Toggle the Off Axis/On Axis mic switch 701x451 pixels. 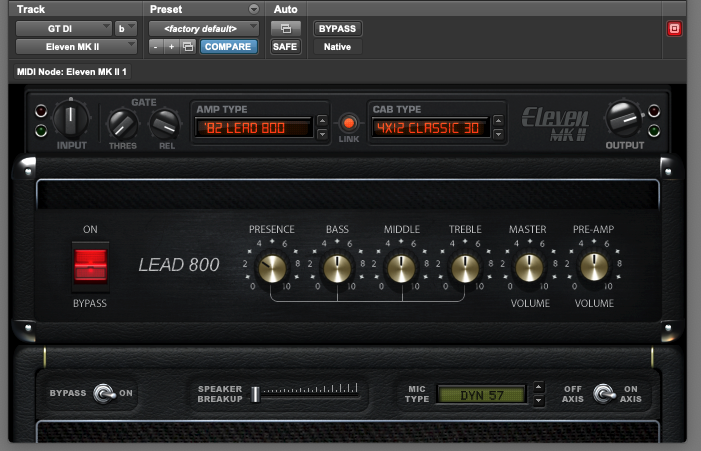click(604, 393)
